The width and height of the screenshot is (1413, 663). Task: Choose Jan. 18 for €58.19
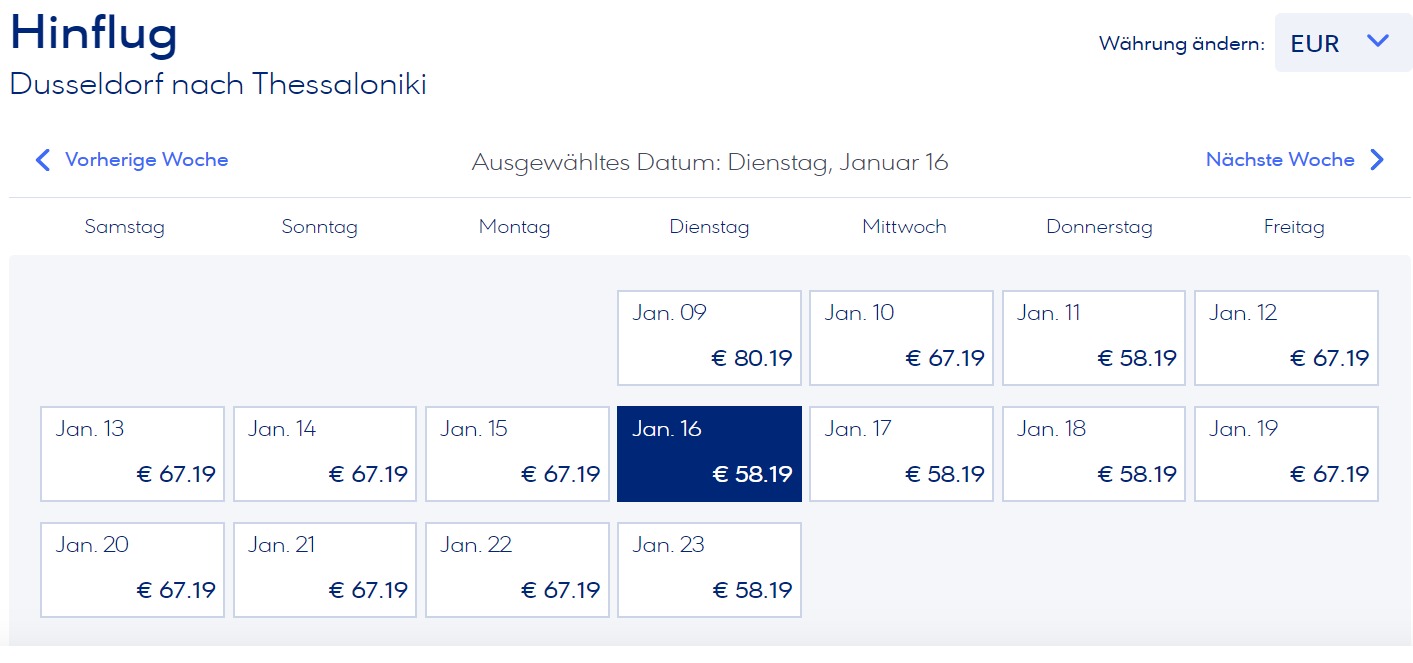(x=1093, y=454)
